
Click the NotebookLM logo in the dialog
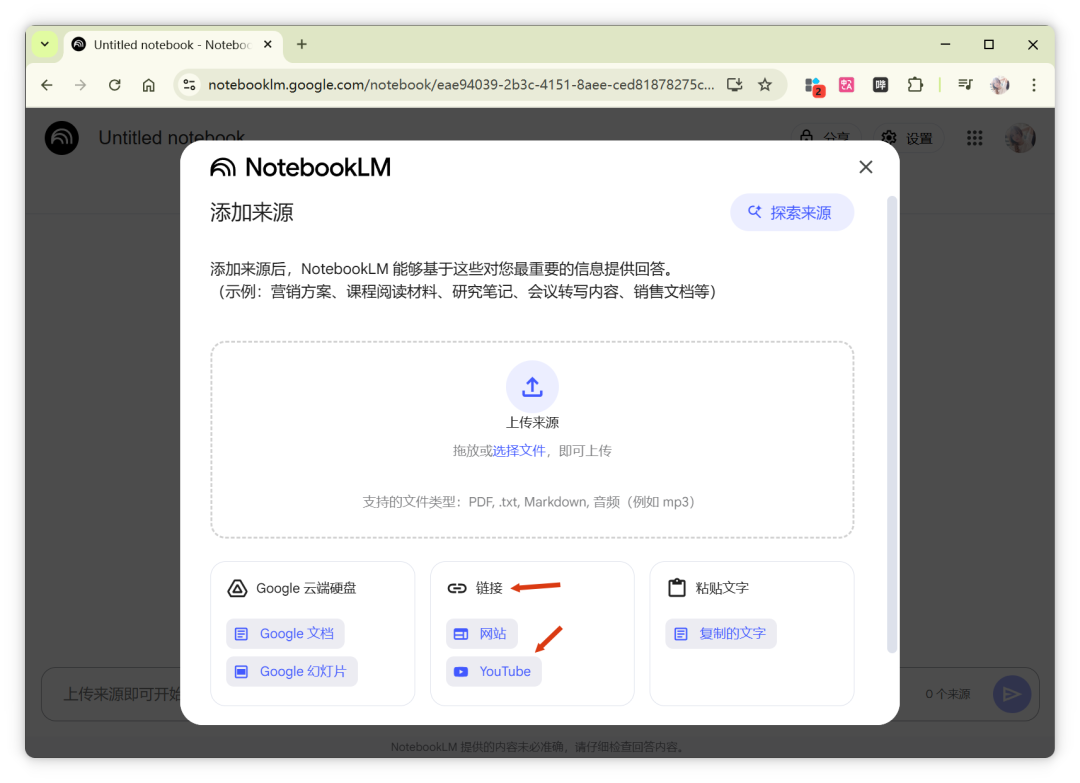click(300, 167)
